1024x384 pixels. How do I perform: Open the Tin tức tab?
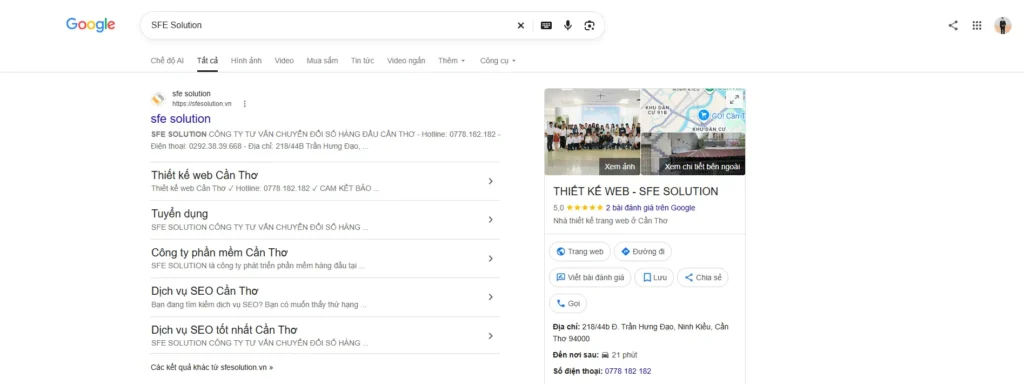pos(362,61)
